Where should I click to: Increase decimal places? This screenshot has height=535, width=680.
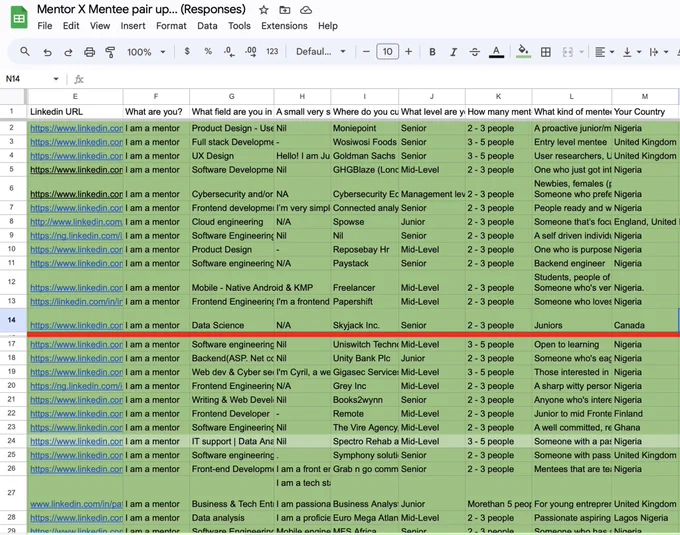pyautogui.click(x=251, y=52)
